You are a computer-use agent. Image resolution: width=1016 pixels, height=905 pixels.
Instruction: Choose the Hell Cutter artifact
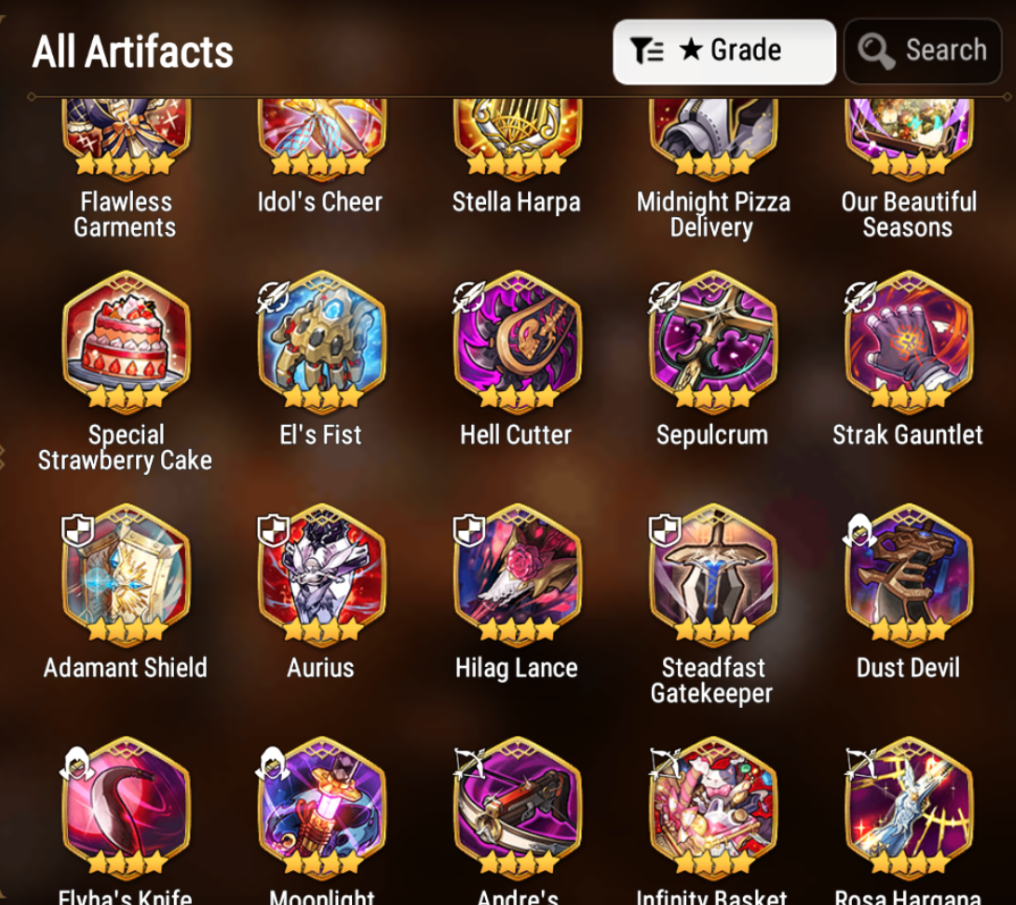[517, 343]
